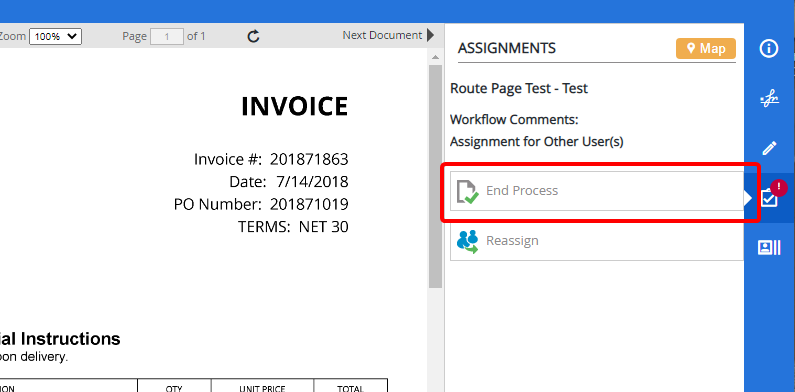Click the circular refresh document icon
795x392 pixels.
[254, 36]
